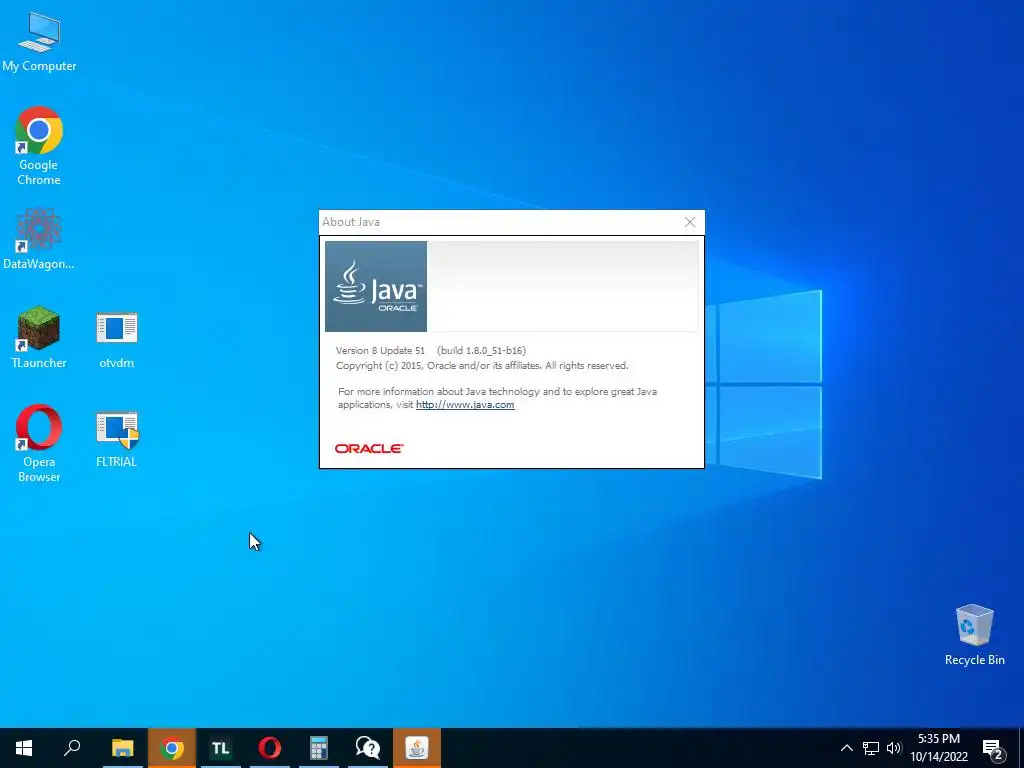Screen dimensions: 1024x768
Task: Visit the http://www.java.com link
Action: 465,405
